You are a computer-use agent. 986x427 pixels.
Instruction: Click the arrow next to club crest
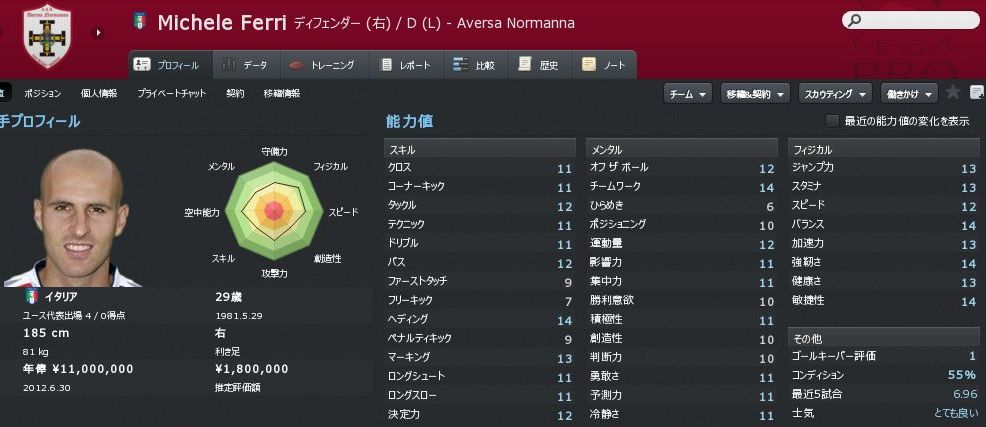(x=98, y=32)
